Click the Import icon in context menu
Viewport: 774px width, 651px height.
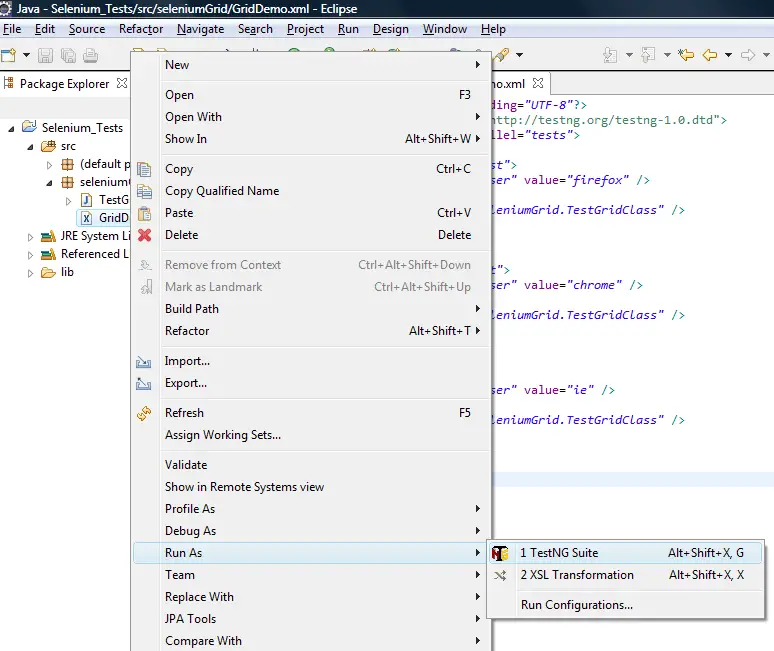pos(144,361)
